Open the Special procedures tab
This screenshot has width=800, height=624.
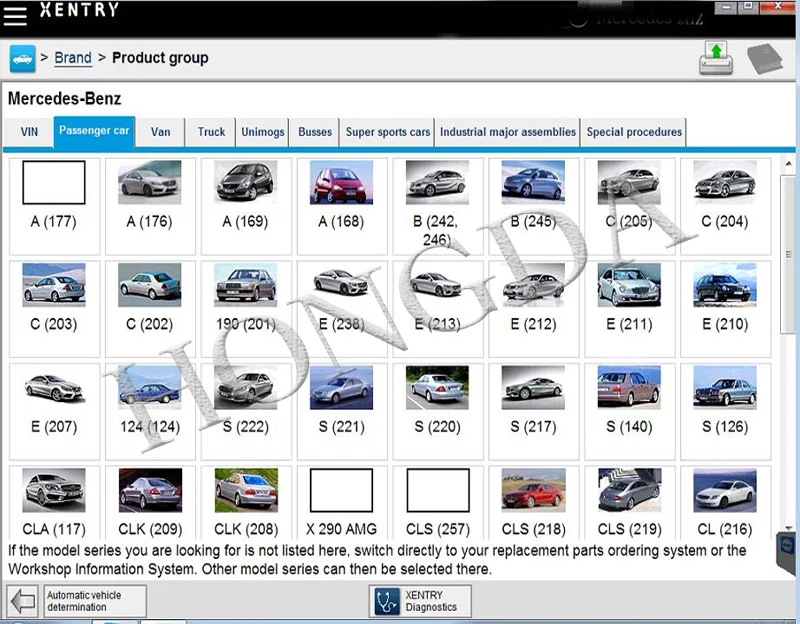pos(634,132)
